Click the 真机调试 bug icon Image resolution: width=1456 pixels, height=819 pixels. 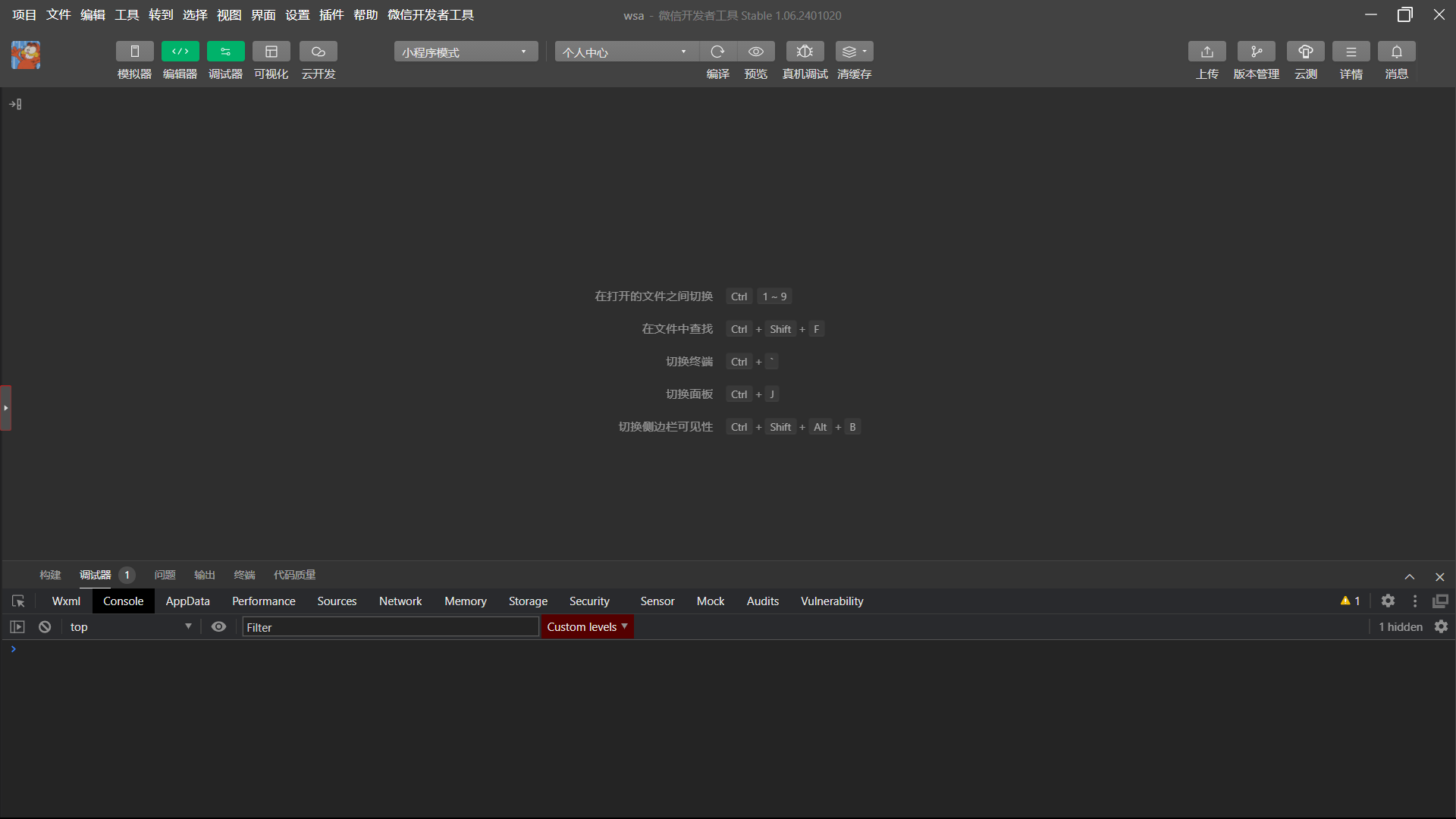click(x=805, y=52)
